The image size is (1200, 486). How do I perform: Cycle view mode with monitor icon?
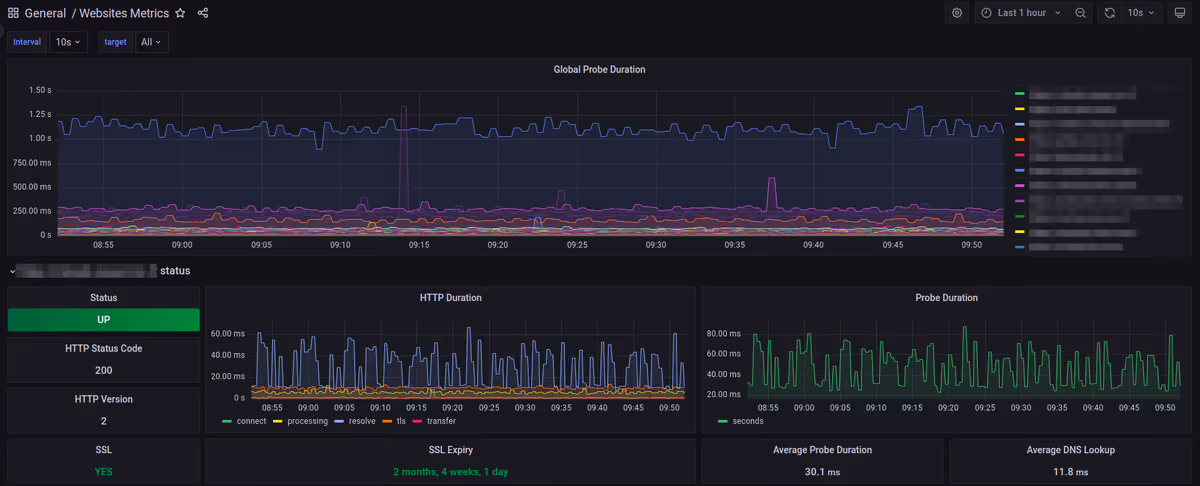click(1179, 13)
